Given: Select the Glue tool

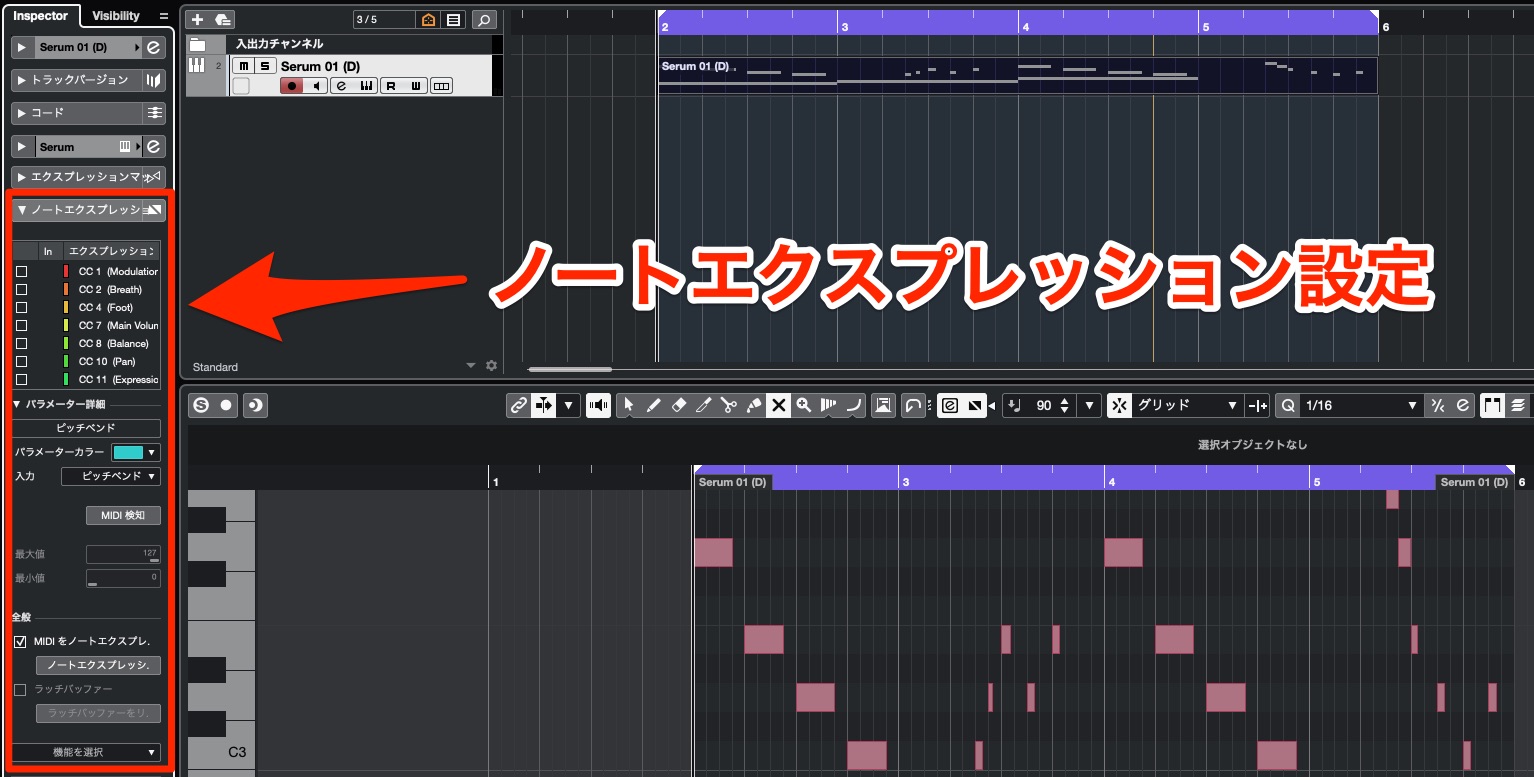Looking at the screenshot, I should click(x=753, y=405).
